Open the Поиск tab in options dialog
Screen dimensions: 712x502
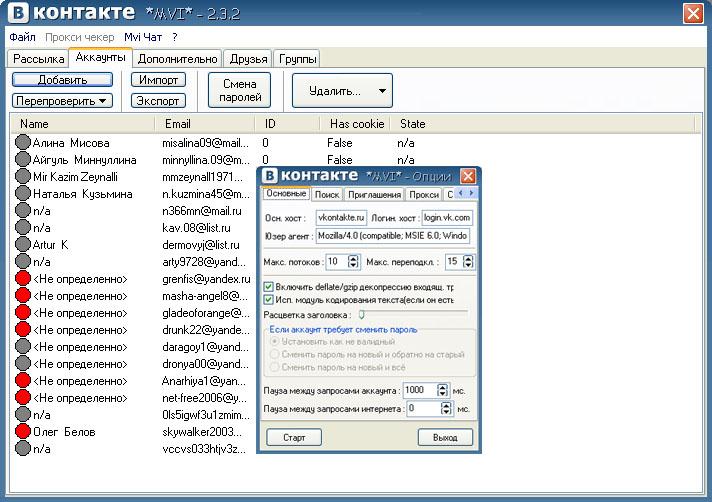click(x=327, y=194)
